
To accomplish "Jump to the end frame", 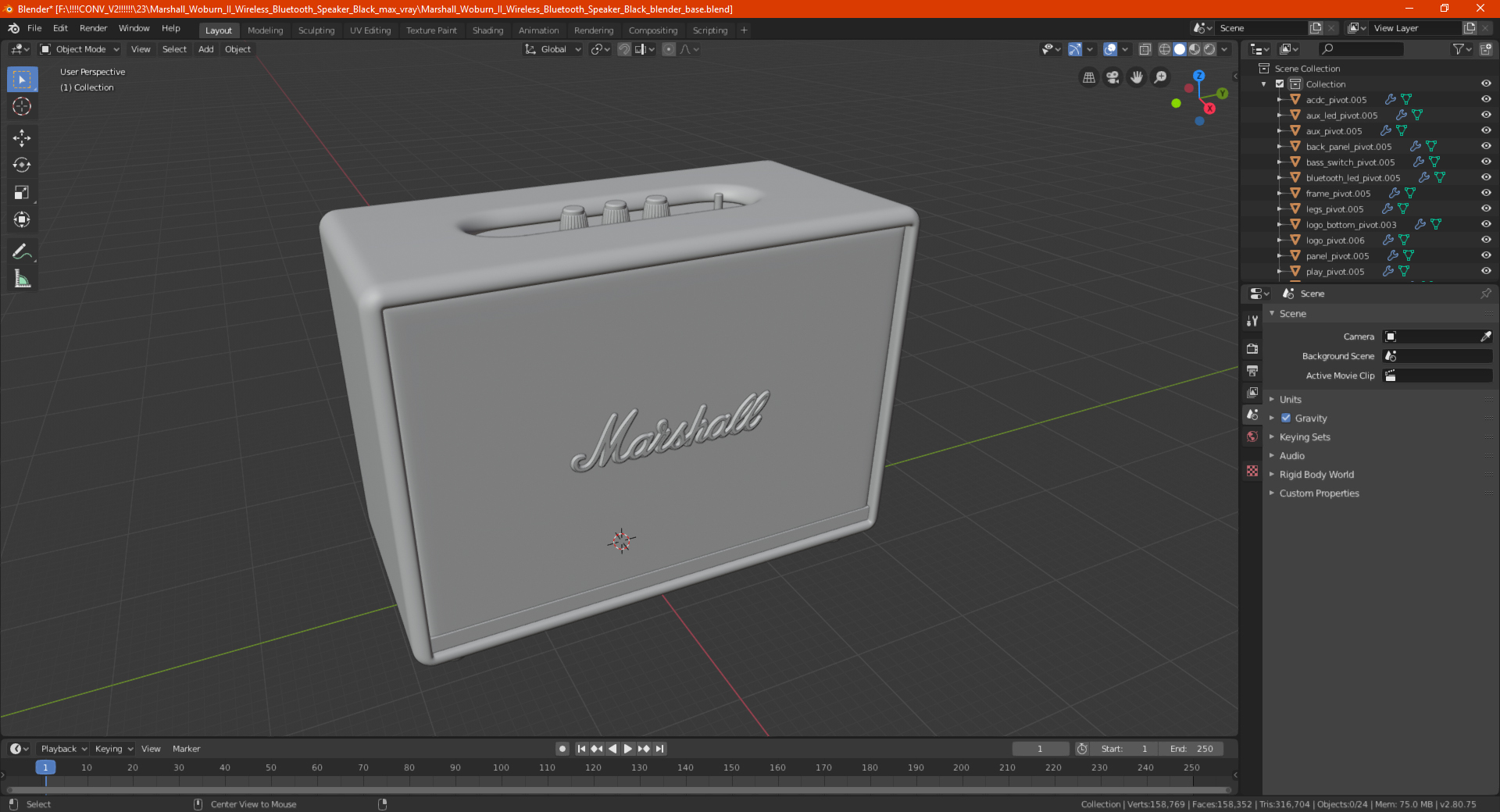I will [x=659, y=749].
